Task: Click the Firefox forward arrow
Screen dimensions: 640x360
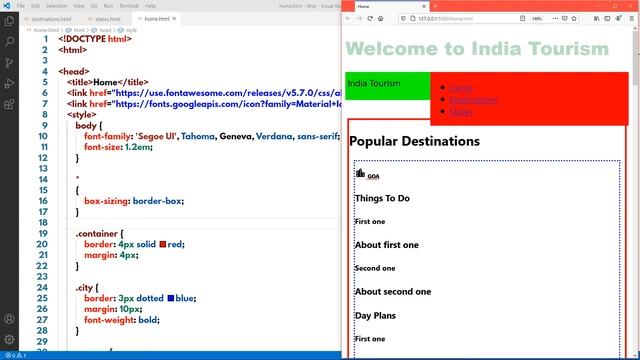Action: (x=359, y=18)
